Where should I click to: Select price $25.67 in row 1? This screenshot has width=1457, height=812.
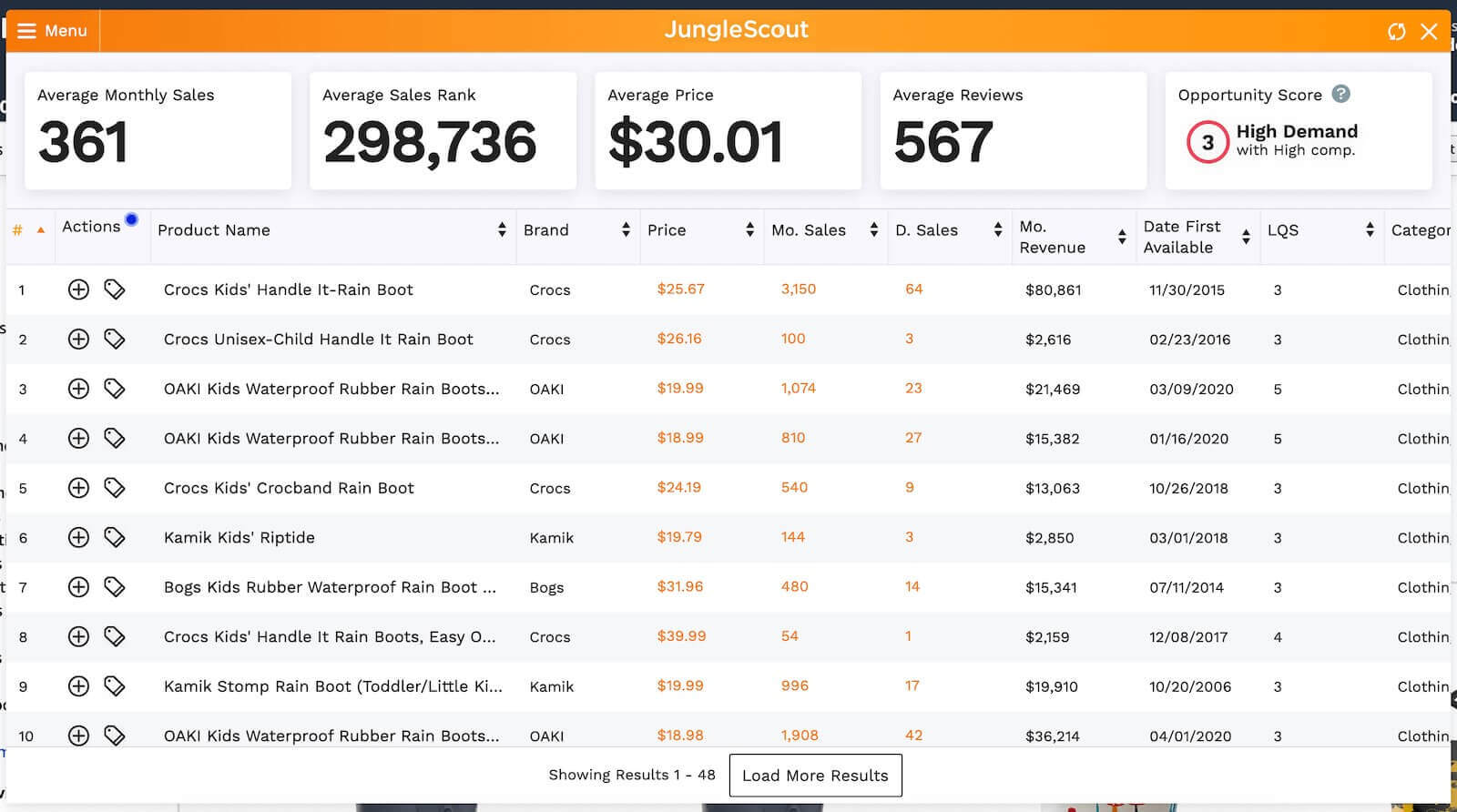pos(680,289)
